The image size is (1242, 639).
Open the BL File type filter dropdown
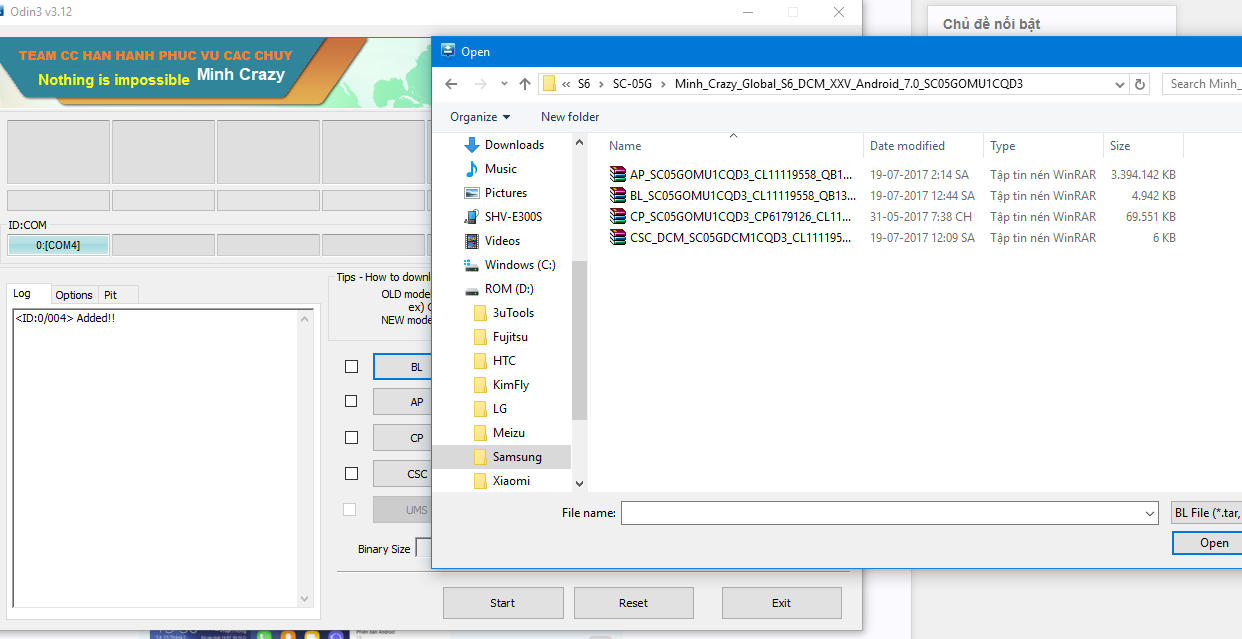[1206, 513]
